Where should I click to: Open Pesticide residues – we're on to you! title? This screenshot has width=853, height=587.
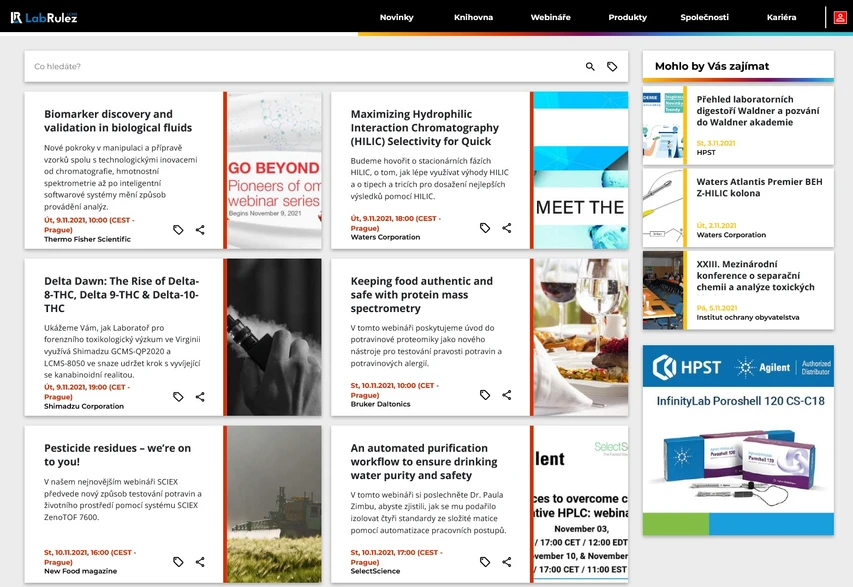pyautogui.click(x=118, y=455)
